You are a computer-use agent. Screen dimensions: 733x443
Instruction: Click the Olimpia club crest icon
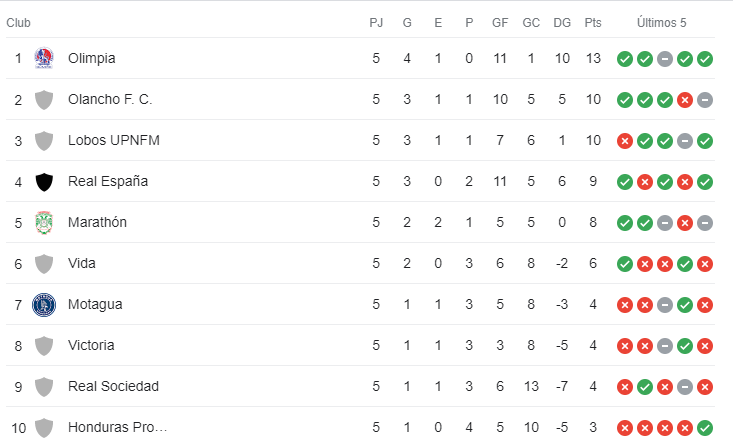point(44,58)
